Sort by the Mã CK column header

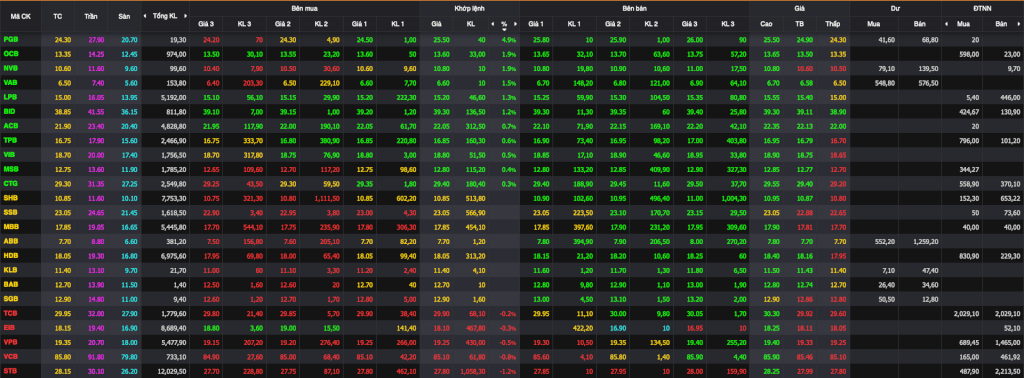click(x=21, y=16)
